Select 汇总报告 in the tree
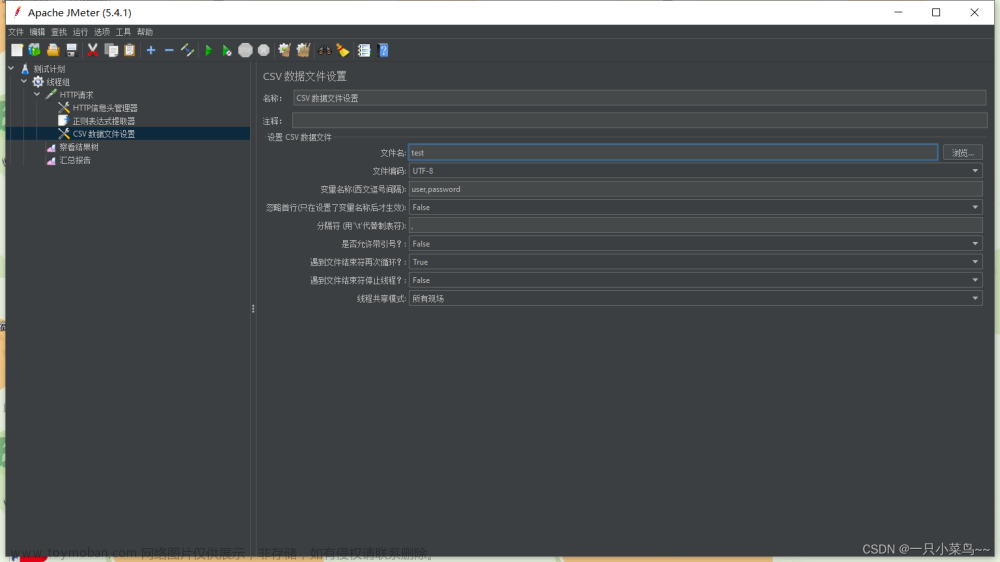The width and height of the screenshot is (1000, 562). (75, 161)
